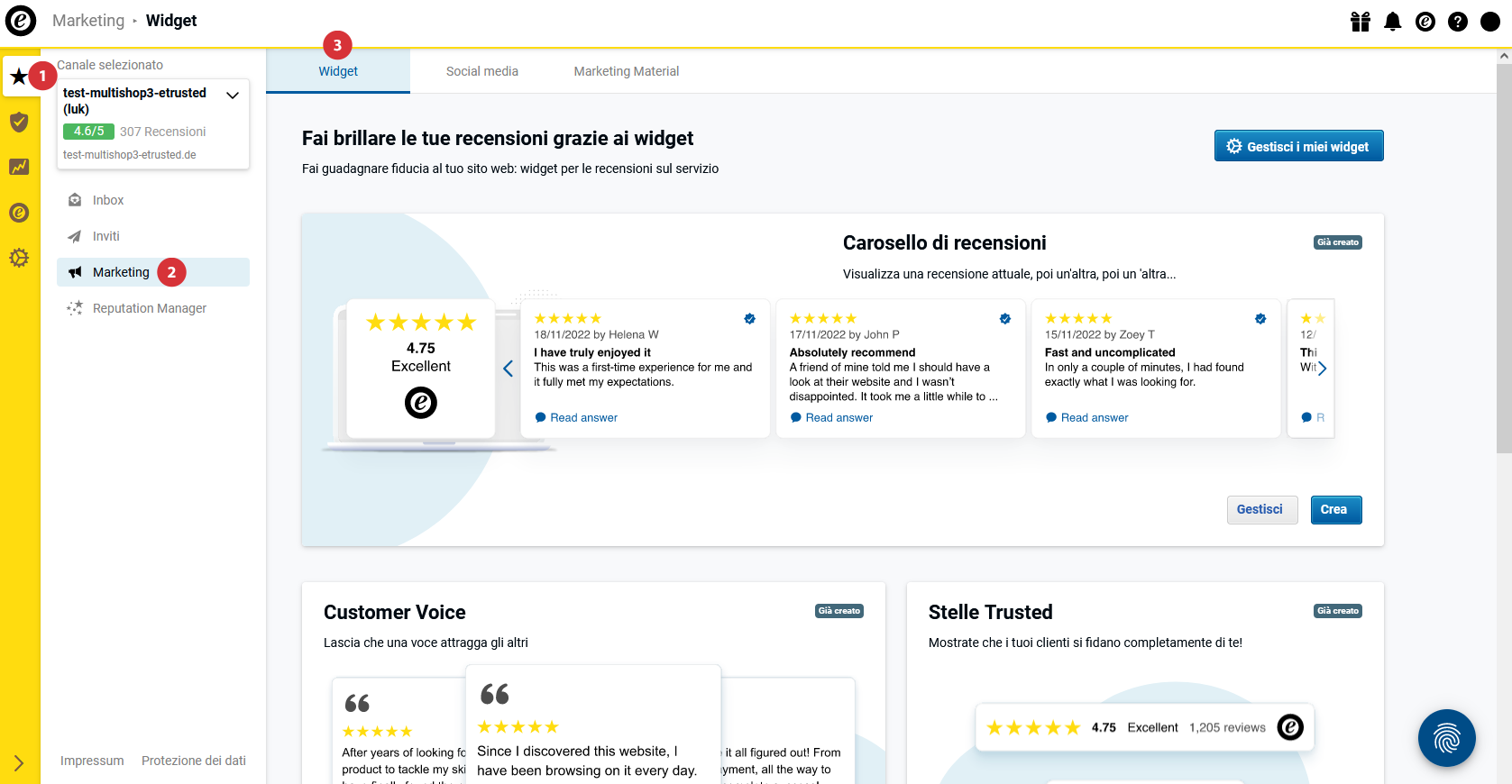Viewport: 1512px width, 784px height.
Task: Open the user profile avatar circle
Action: tap(1490, 22)
